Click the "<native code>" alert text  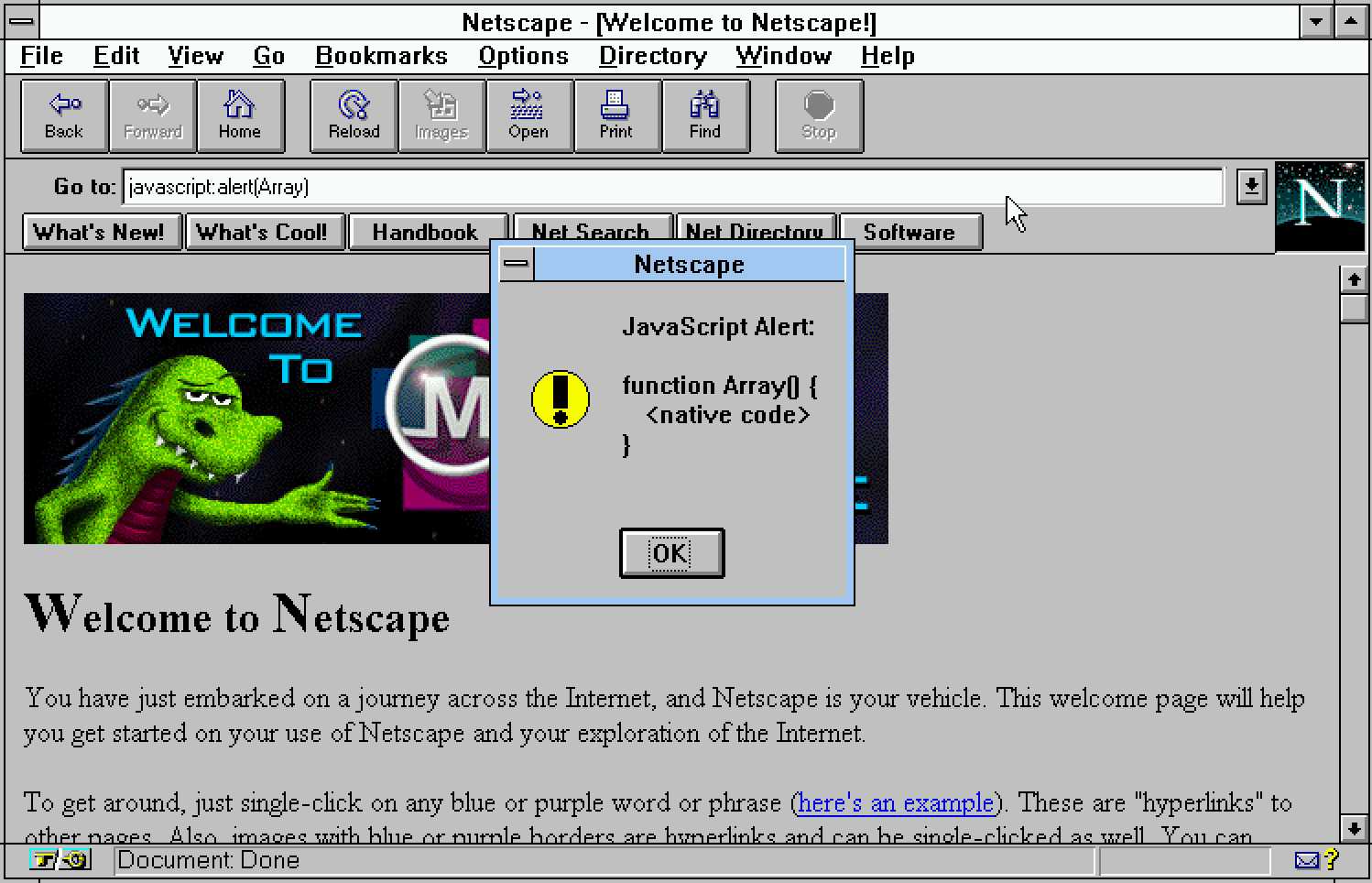pos(727,415)
